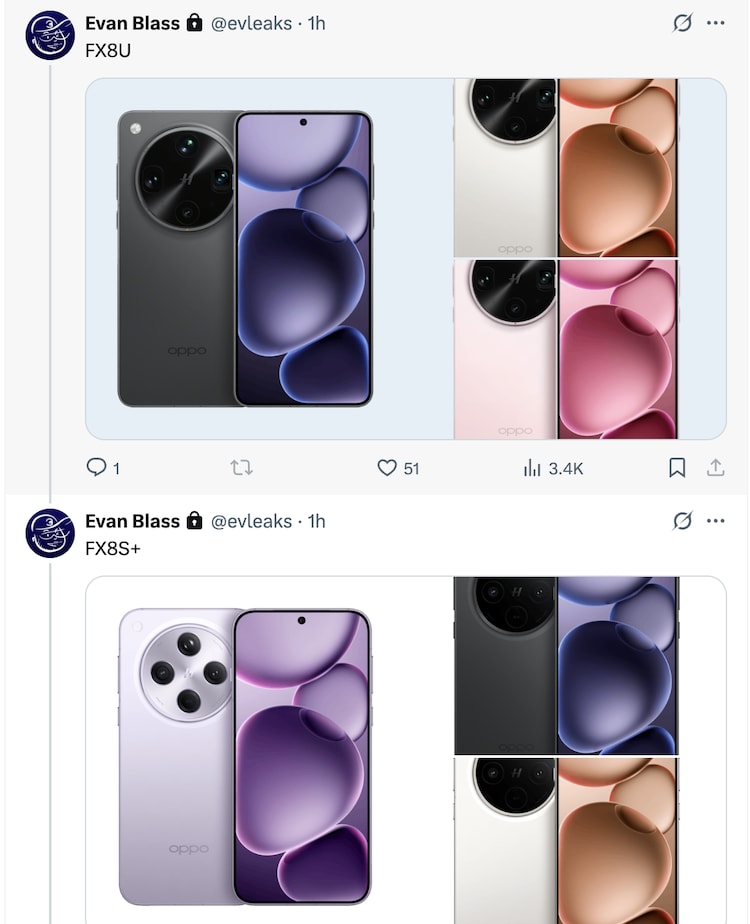The width and height of the screenshot is (750, 924).
Task: Open Evan Blass name on FX8U tweet
Action: 133,23
